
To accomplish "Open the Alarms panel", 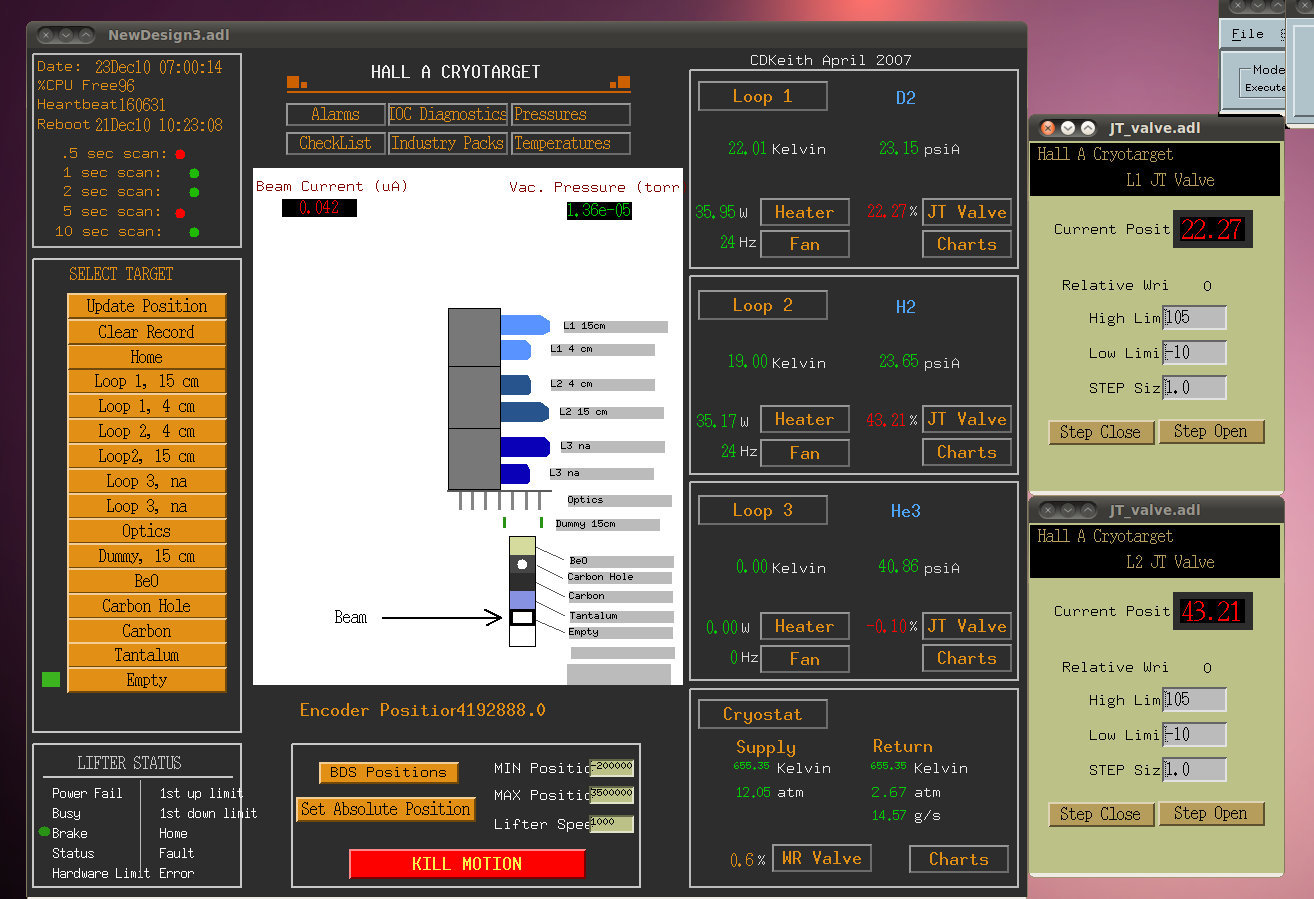I will click(x=336, y=114).
